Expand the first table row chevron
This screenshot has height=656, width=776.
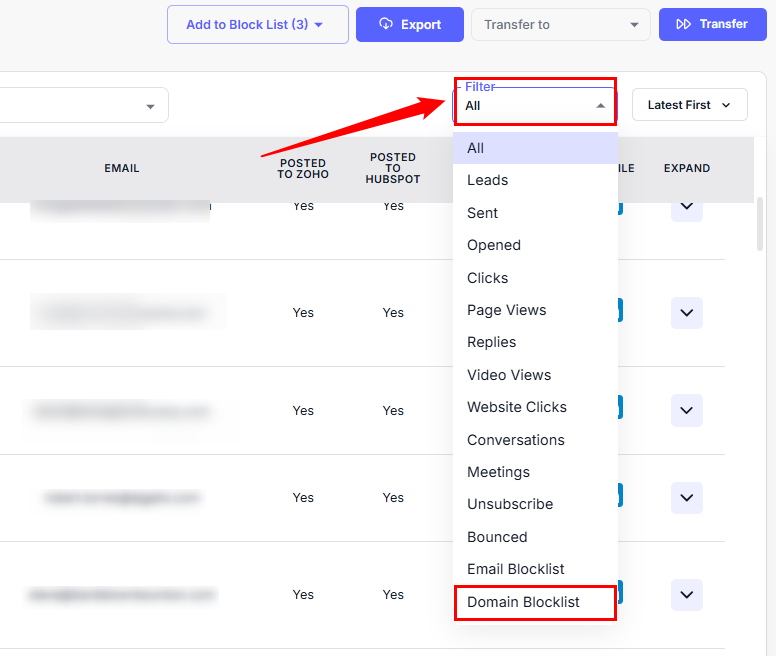tap(686, 208)
